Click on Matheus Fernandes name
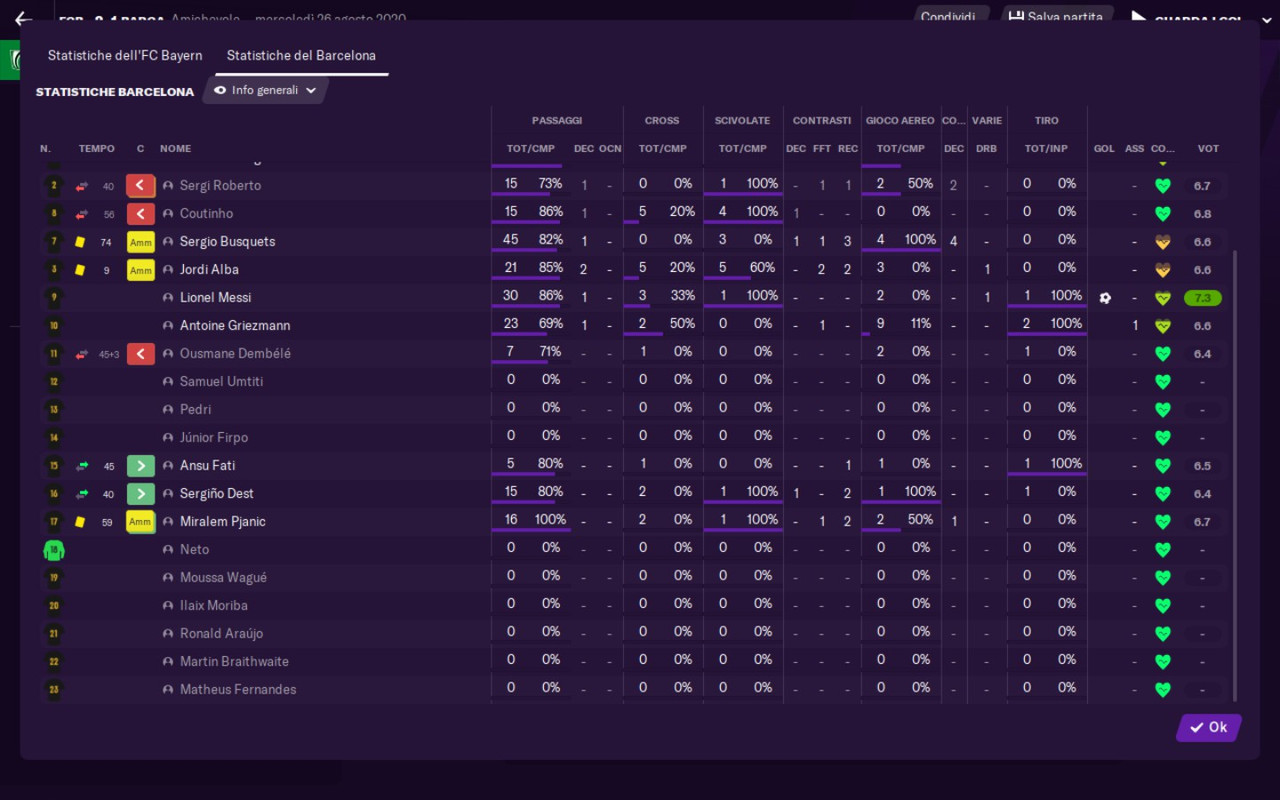Image resolution: width=1280 pixels, height=800 pixels. pos(238,690)
